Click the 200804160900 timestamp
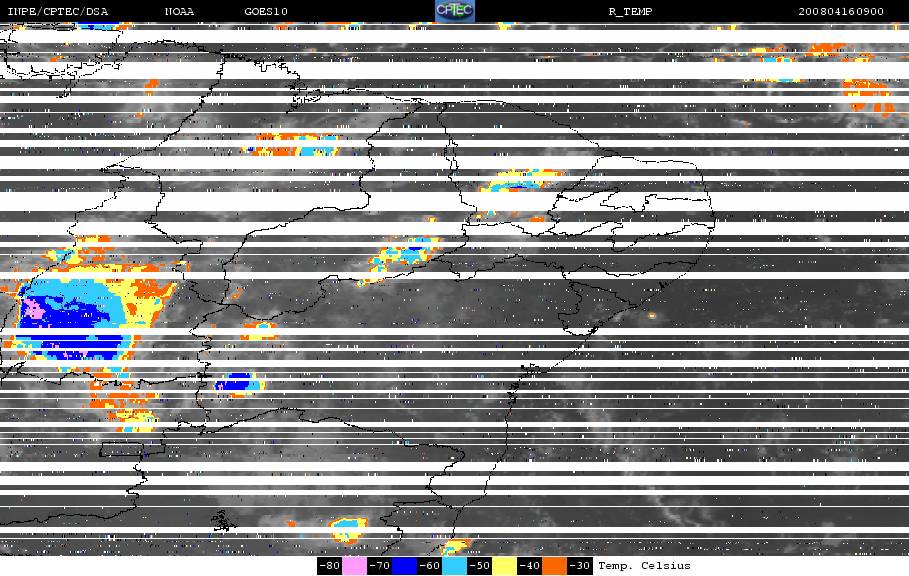This screenshot has height=576, width=909. click(x=841, y=12)
